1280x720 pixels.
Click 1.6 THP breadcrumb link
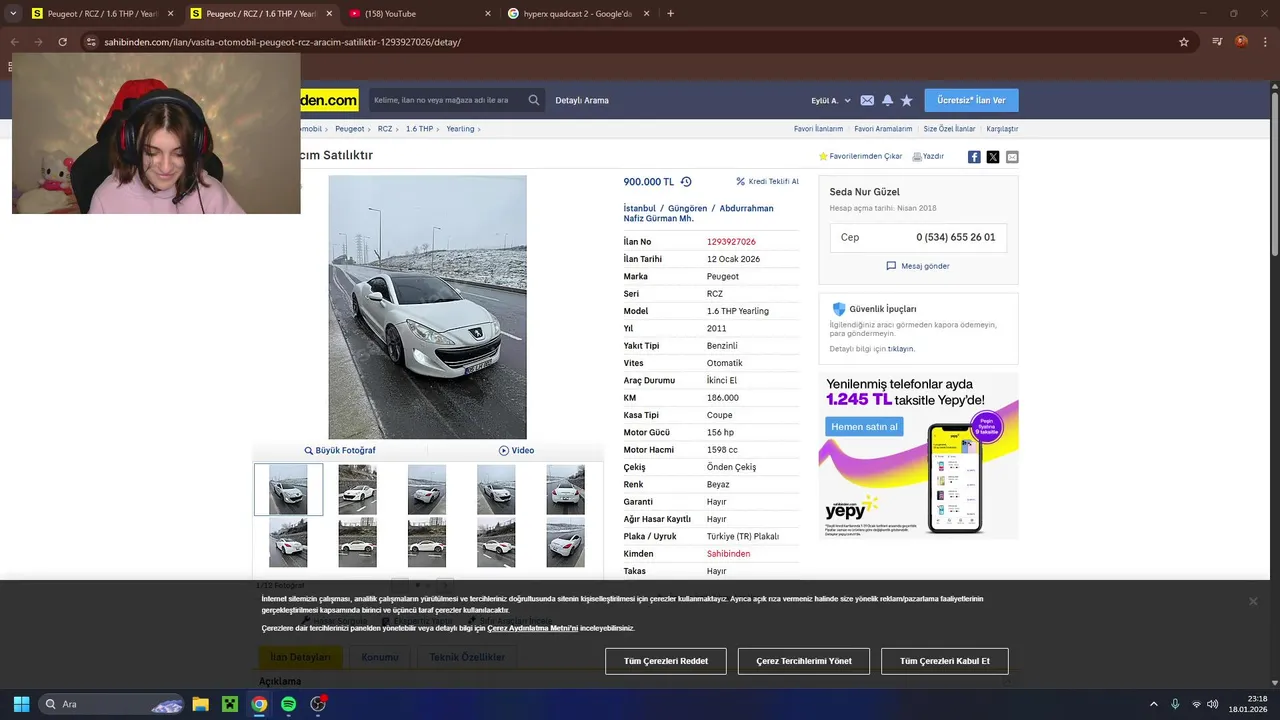point(419,129)
